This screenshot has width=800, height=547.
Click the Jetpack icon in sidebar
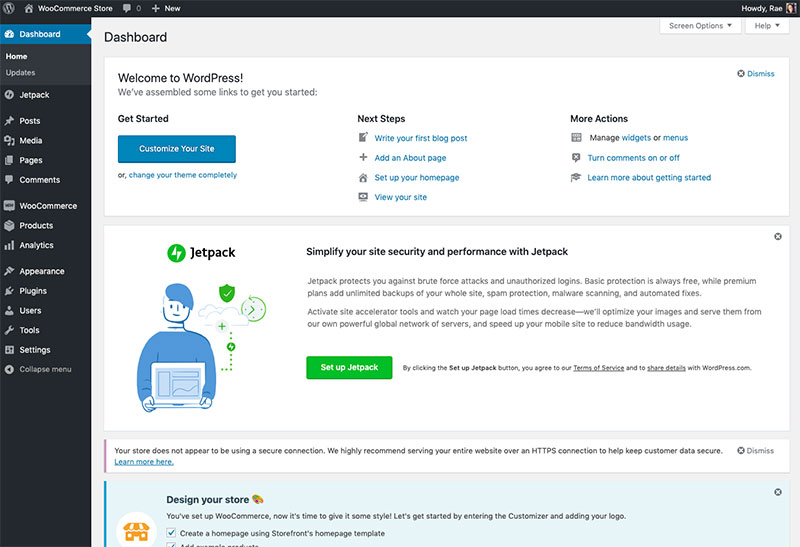click(9, 95)
